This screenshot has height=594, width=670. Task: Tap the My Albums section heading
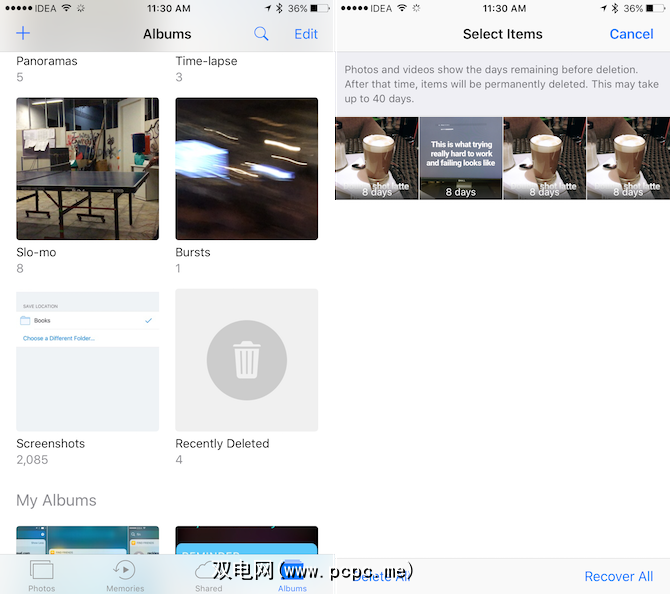point(56,500)
